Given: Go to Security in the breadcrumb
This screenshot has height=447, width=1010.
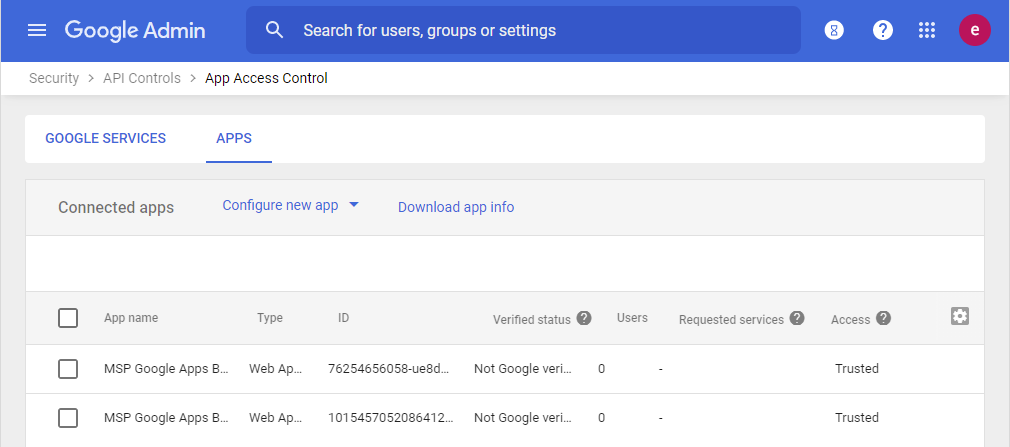Looking at the screenshot, I should tap(54, 78).
